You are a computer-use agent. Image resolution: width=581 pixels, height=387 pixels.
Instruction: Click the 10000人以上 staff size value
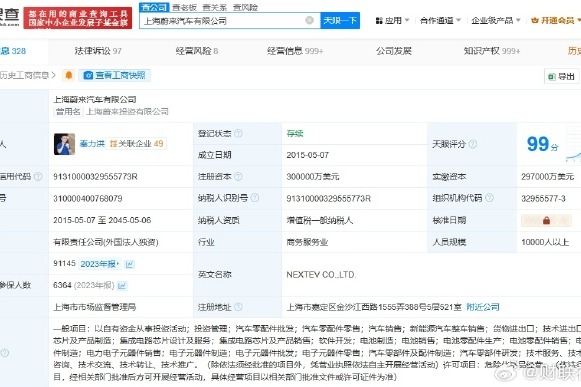pos(545,242)
